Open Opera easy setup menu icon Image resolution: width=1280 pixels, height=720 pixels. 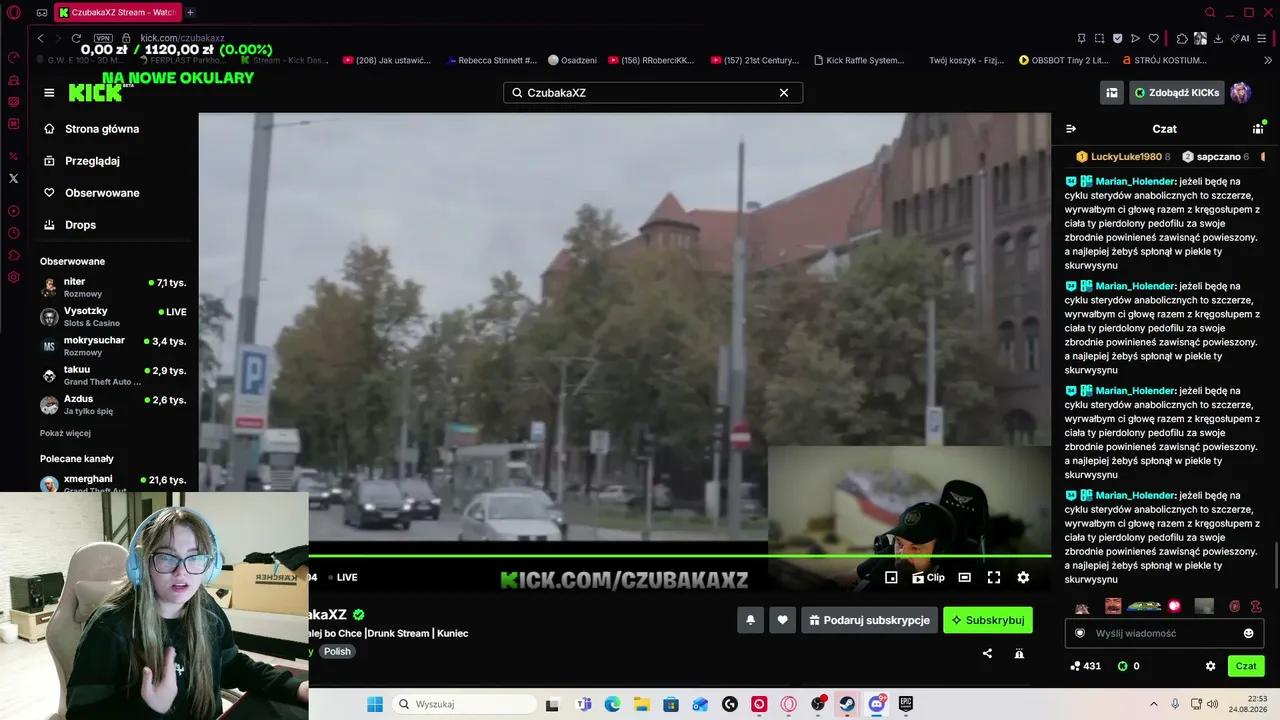tap(1263, 38)
